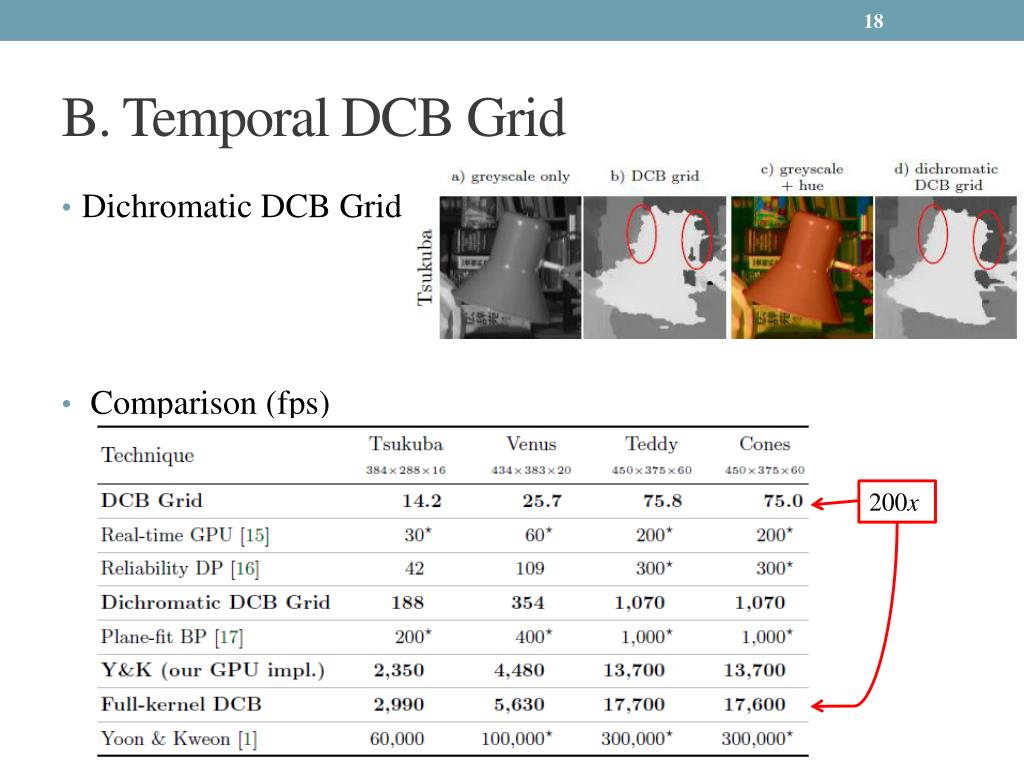This screenshot has height=768, width=1024.
Task: Open citation [16] in Reliability DP row
Action: [246, 569]
